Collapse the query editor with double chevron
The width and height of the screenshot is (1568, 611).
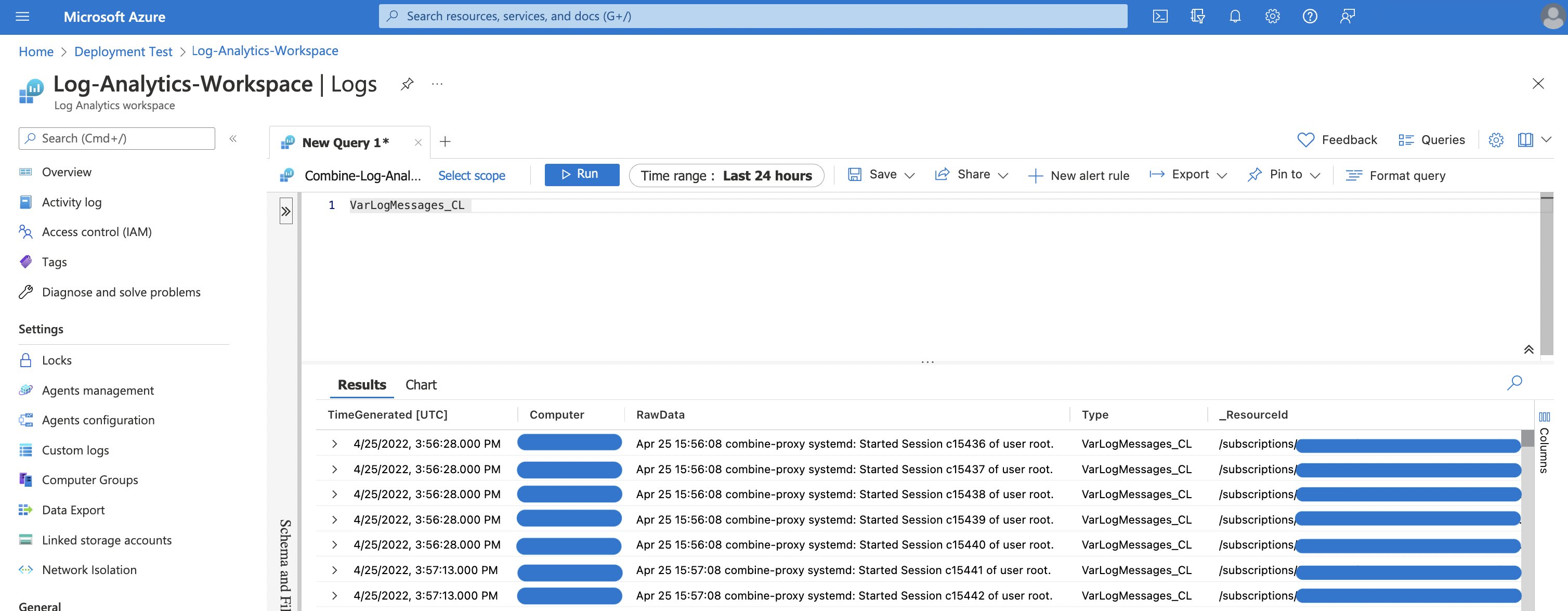[x=1528, y=349]
